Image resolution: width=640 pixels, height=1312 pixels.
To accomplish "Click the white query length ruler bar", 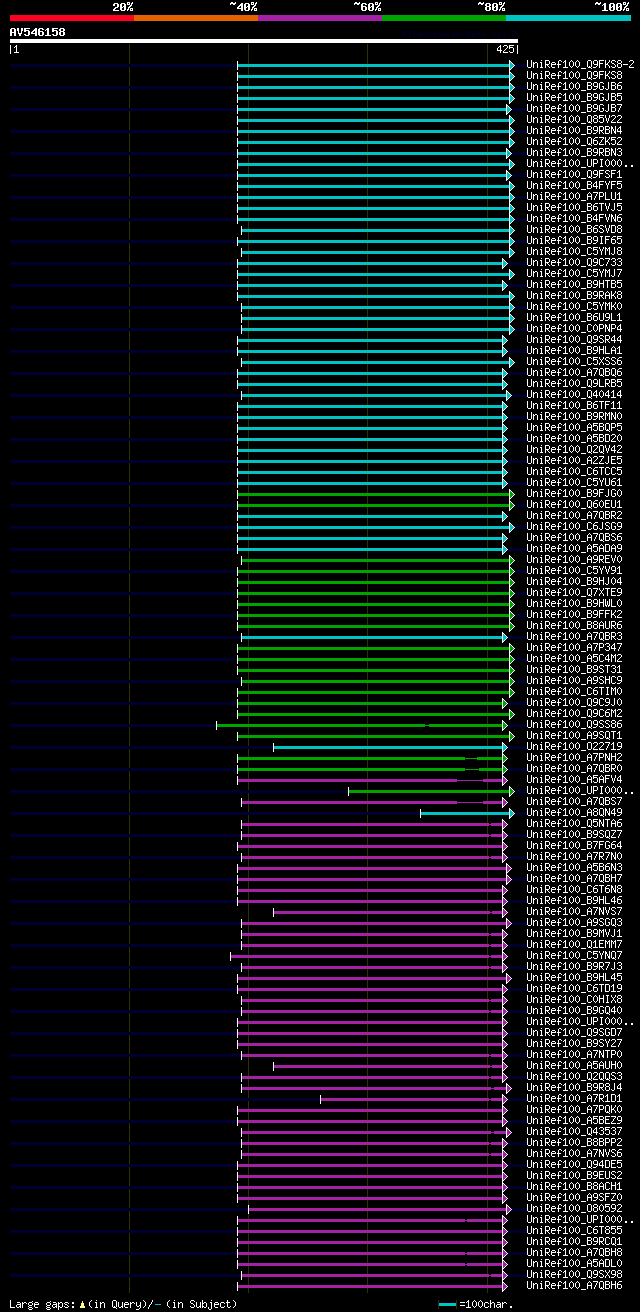I will [263, 41].
